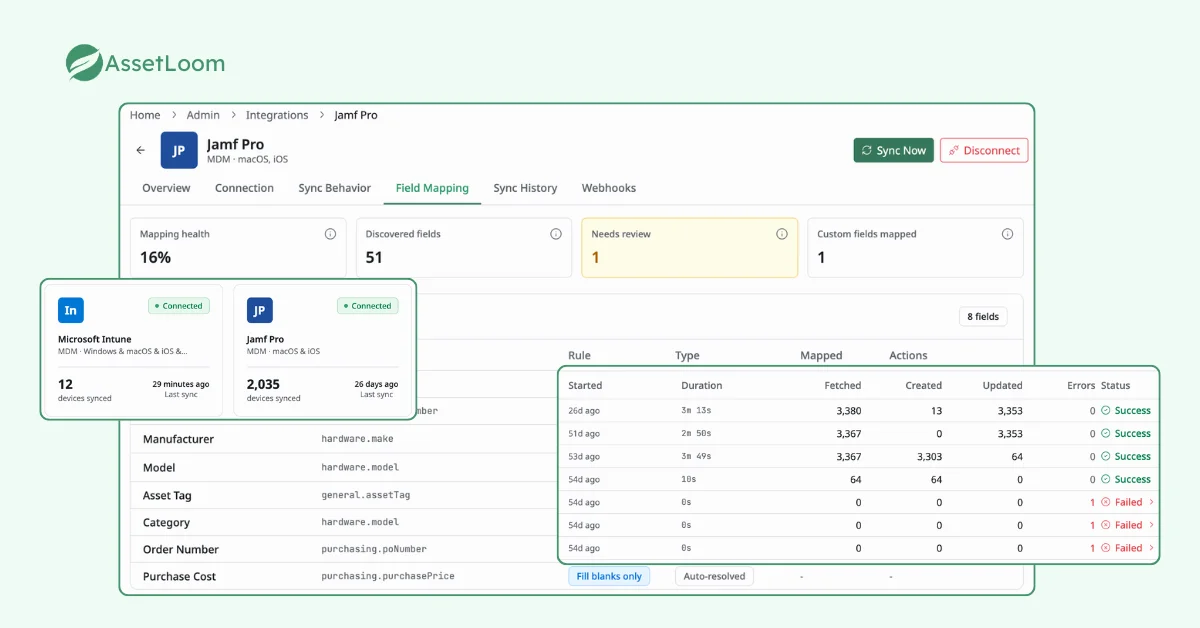Open the Needs review card

pyautogui.click(x=690, y=248)
